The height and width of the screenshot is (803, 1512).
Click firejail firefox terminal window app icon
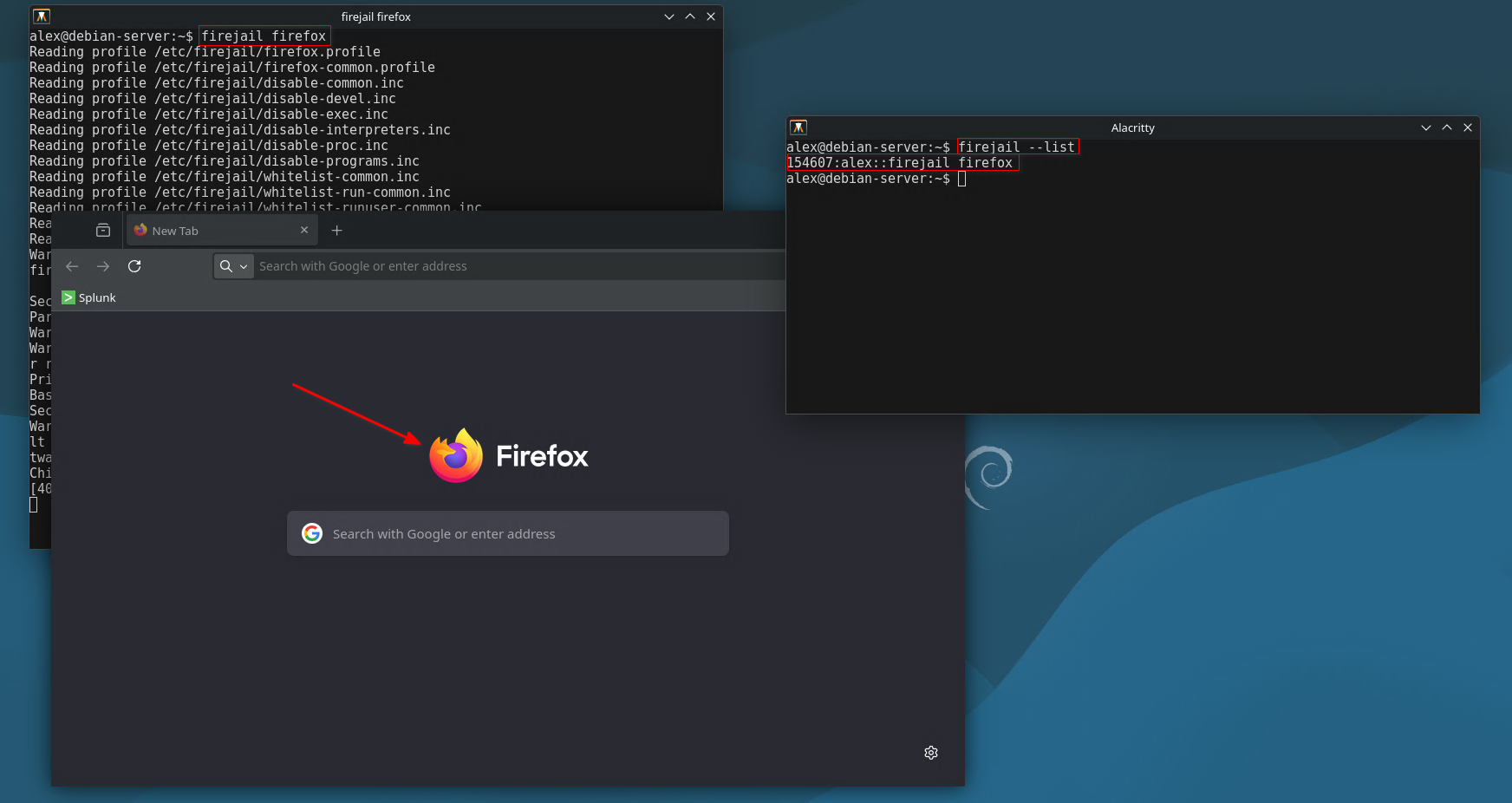click(42, 16)
